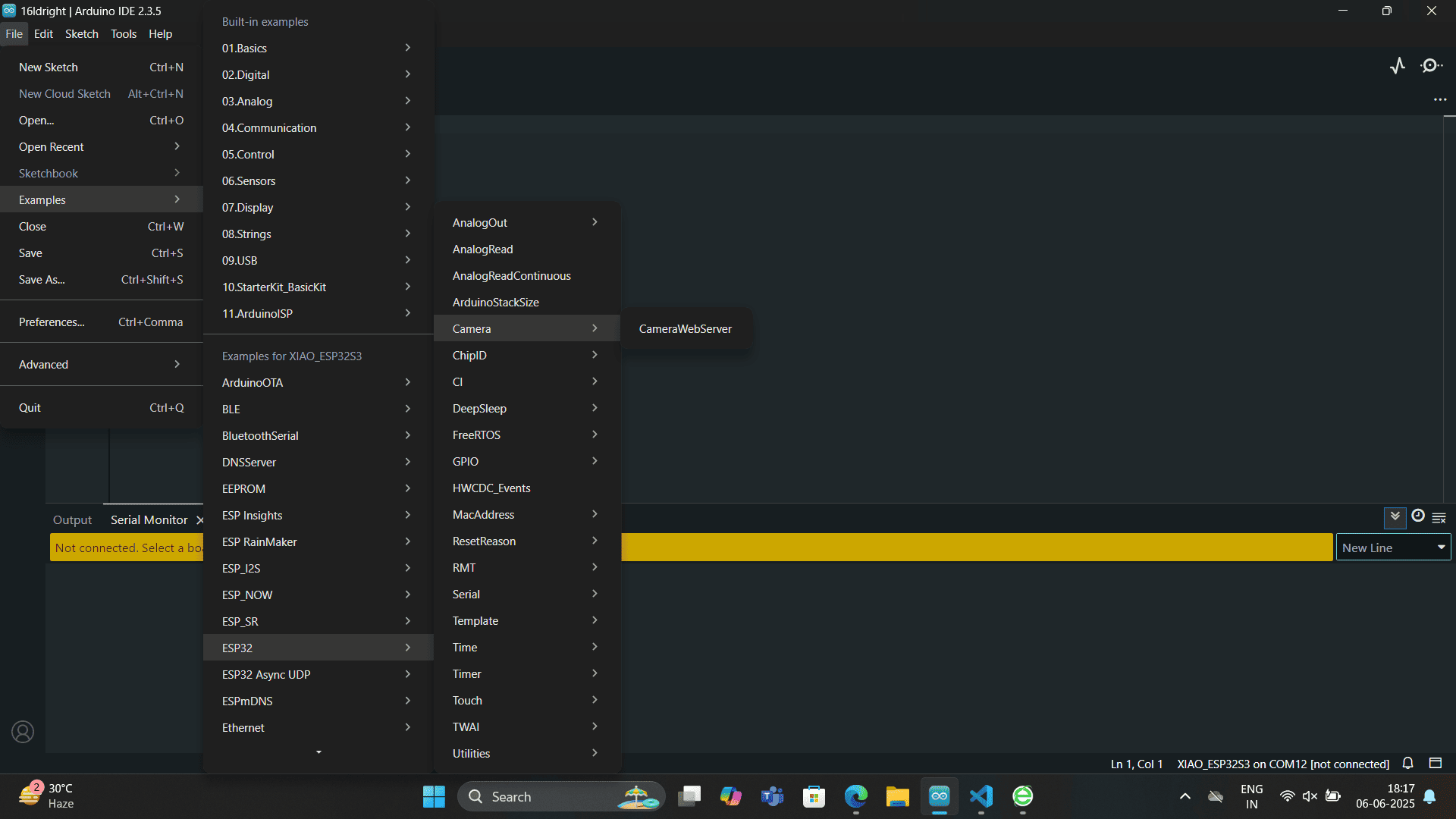Viewport: 1456px width, 819px height.
Task: Click the muted volume tray icon
Action: click(x=1310, y=796)
